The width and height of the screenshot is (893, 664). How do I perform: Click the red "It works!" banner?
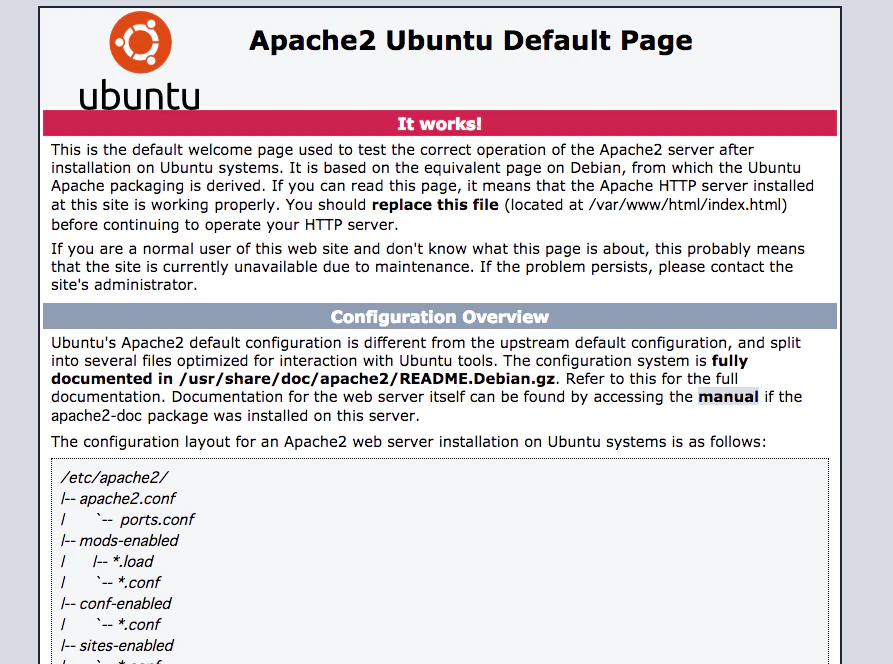click(x=440, y=123)
